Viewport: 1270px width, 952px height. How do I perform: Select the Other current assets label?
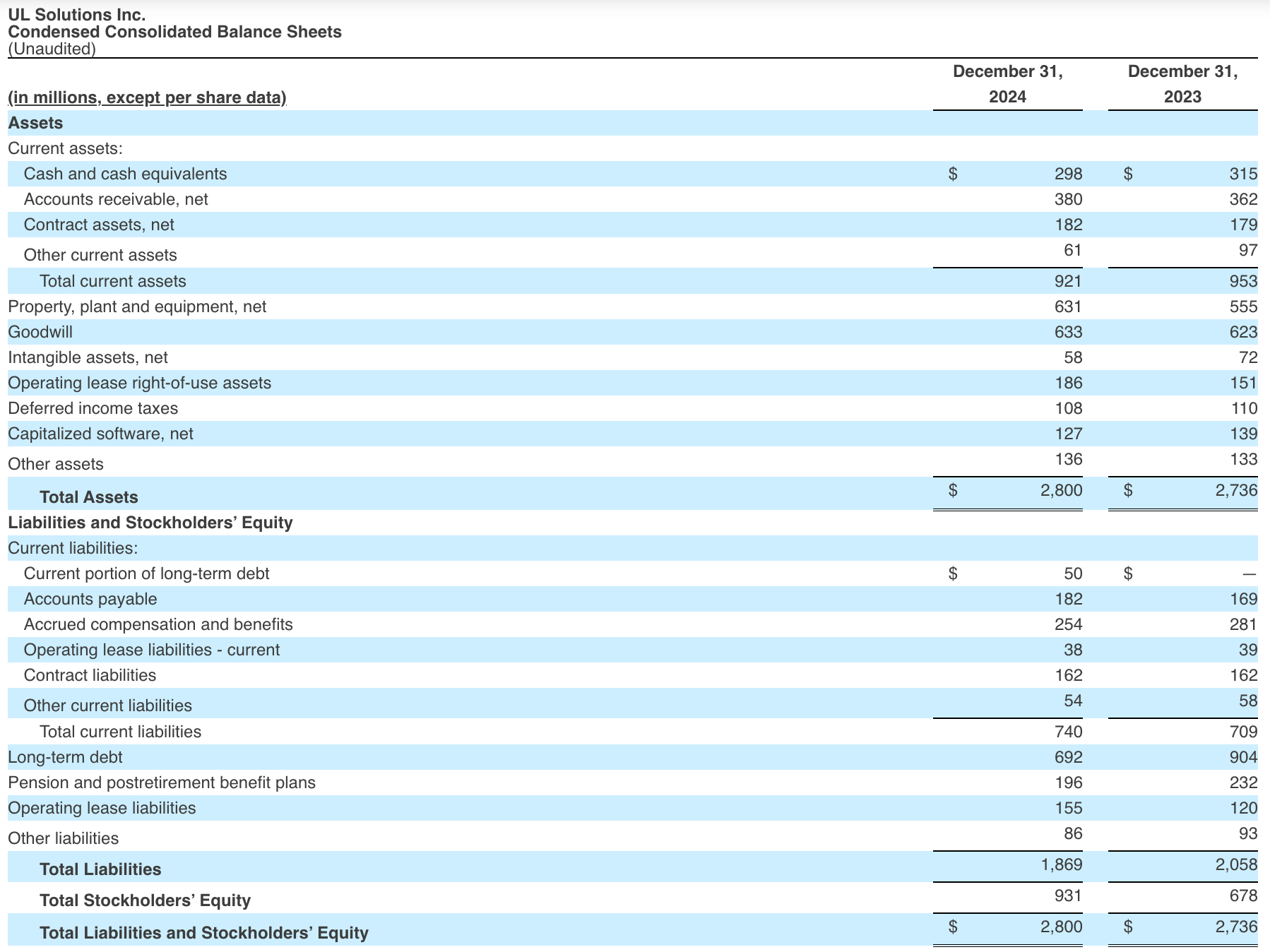click(100, 255)
